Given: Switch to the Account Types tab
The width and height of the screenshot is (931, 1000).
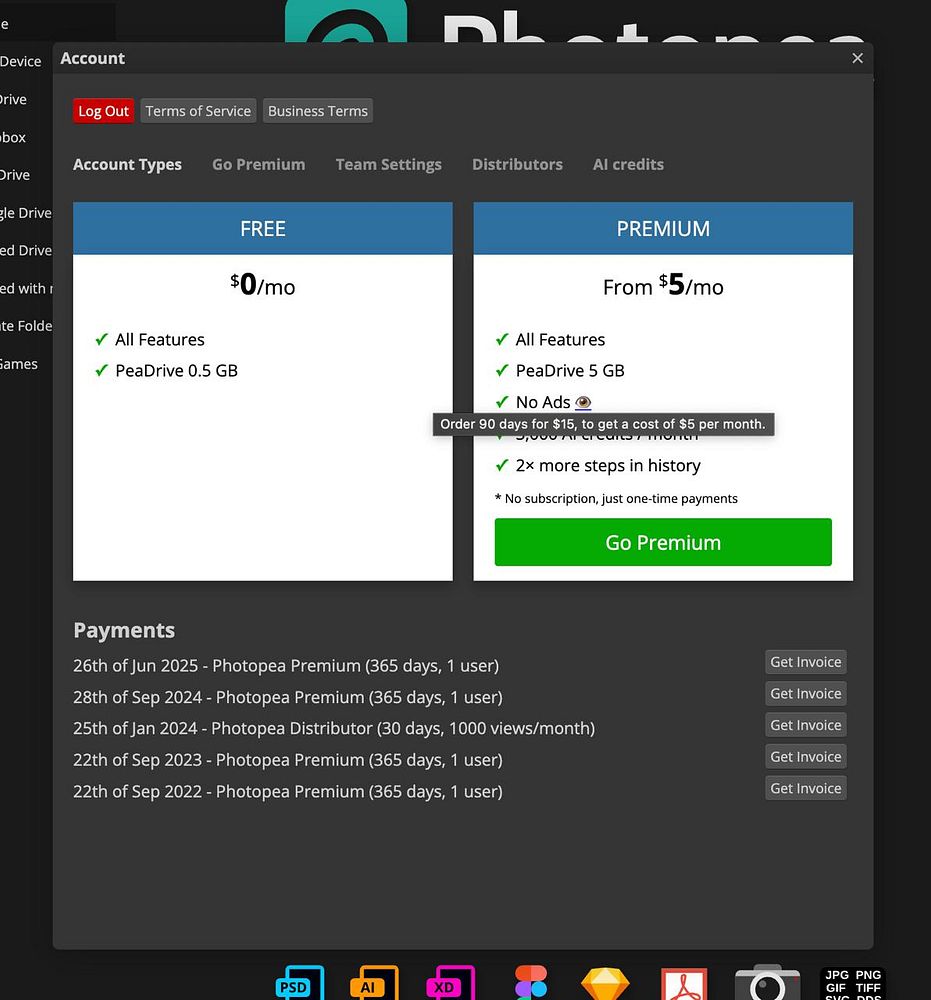Looking at the screenshot, I should click(127, 165).
